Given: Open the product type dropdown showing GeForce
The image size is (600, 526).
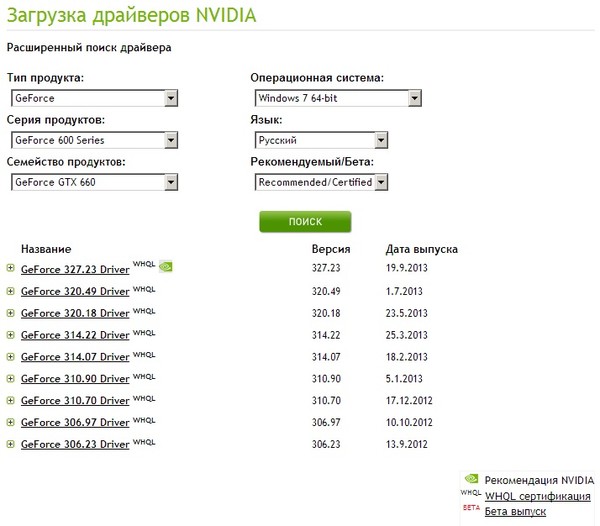Looking at the screenshot, I should [95, 98].
